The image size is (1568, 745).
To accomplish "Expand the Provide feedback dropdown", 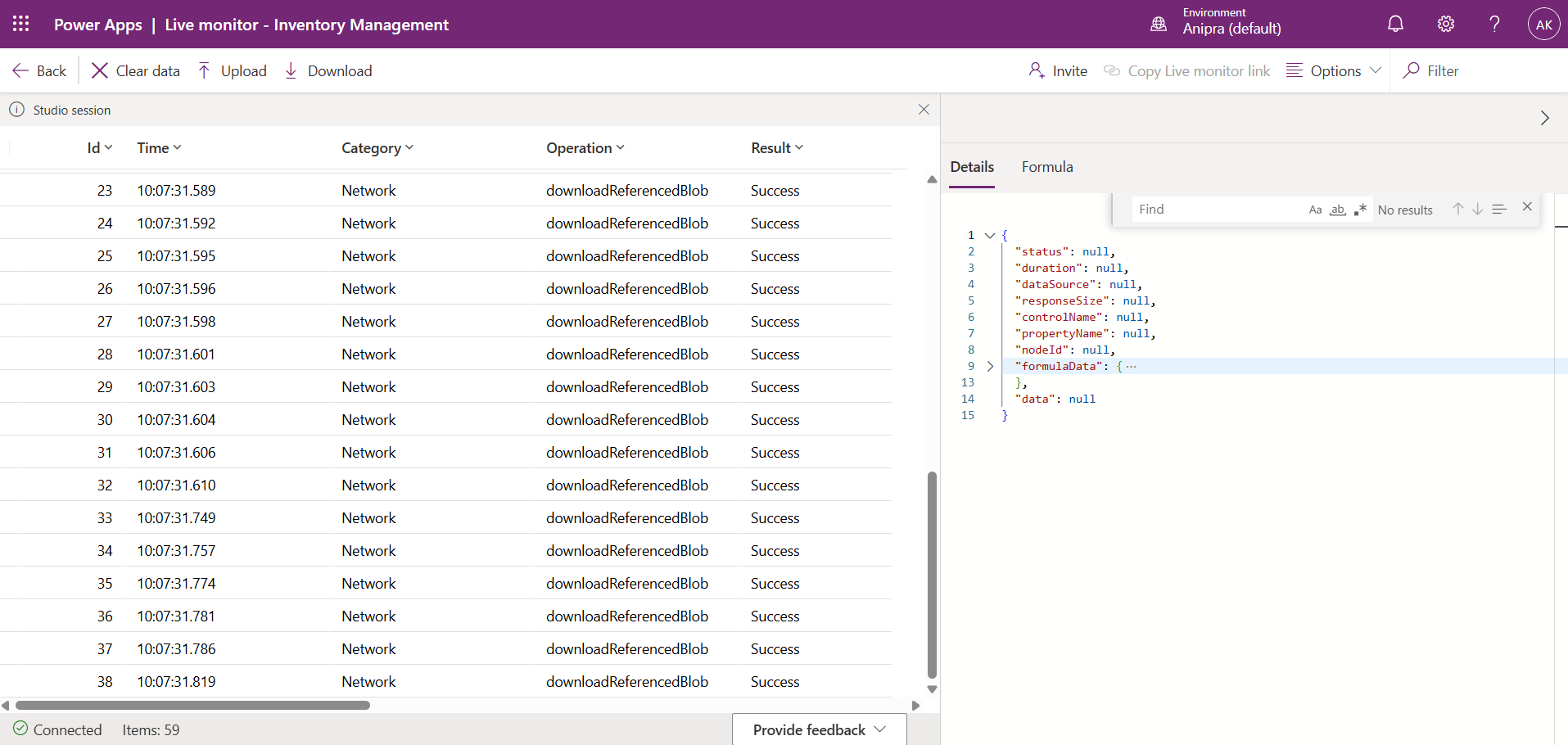I will point(820,729).
